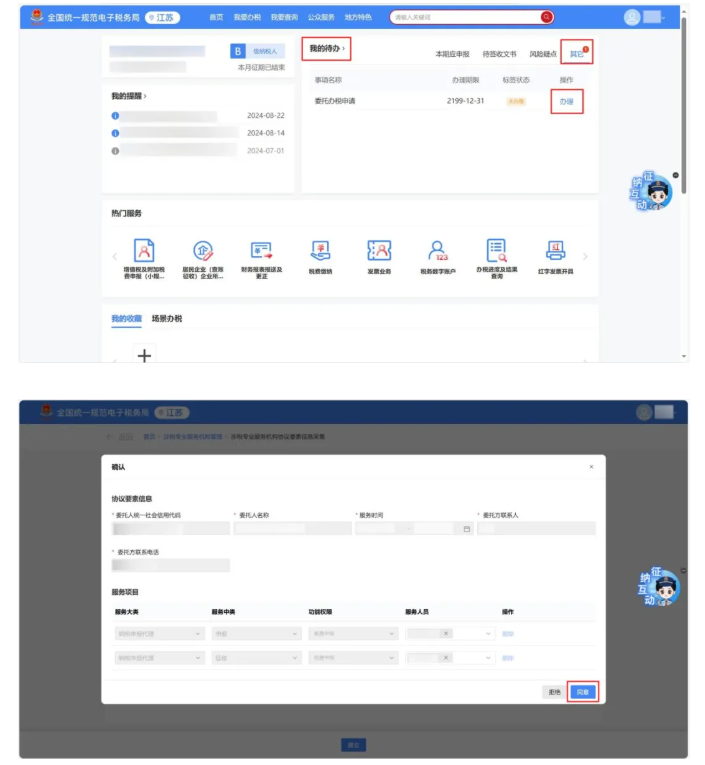Click the 同意 button in the confirmation dialog
This screenshot has height=765, width=705.
[x=583, y=691]
